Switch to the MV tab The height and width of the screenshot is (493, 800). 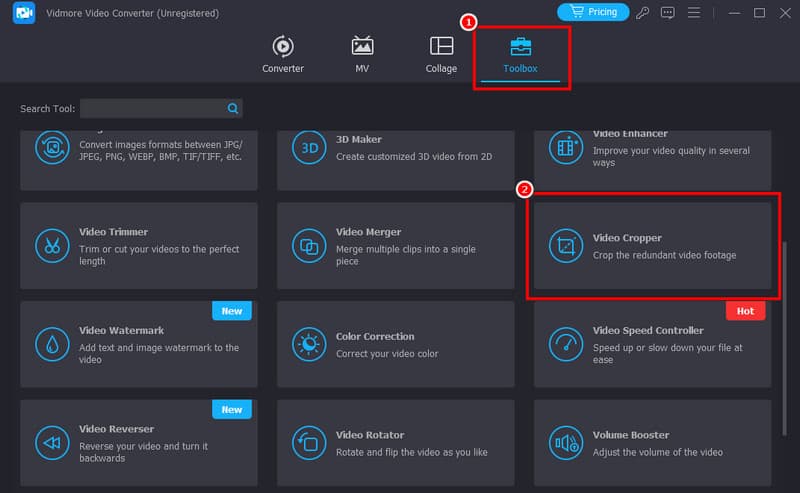[362, 54]
